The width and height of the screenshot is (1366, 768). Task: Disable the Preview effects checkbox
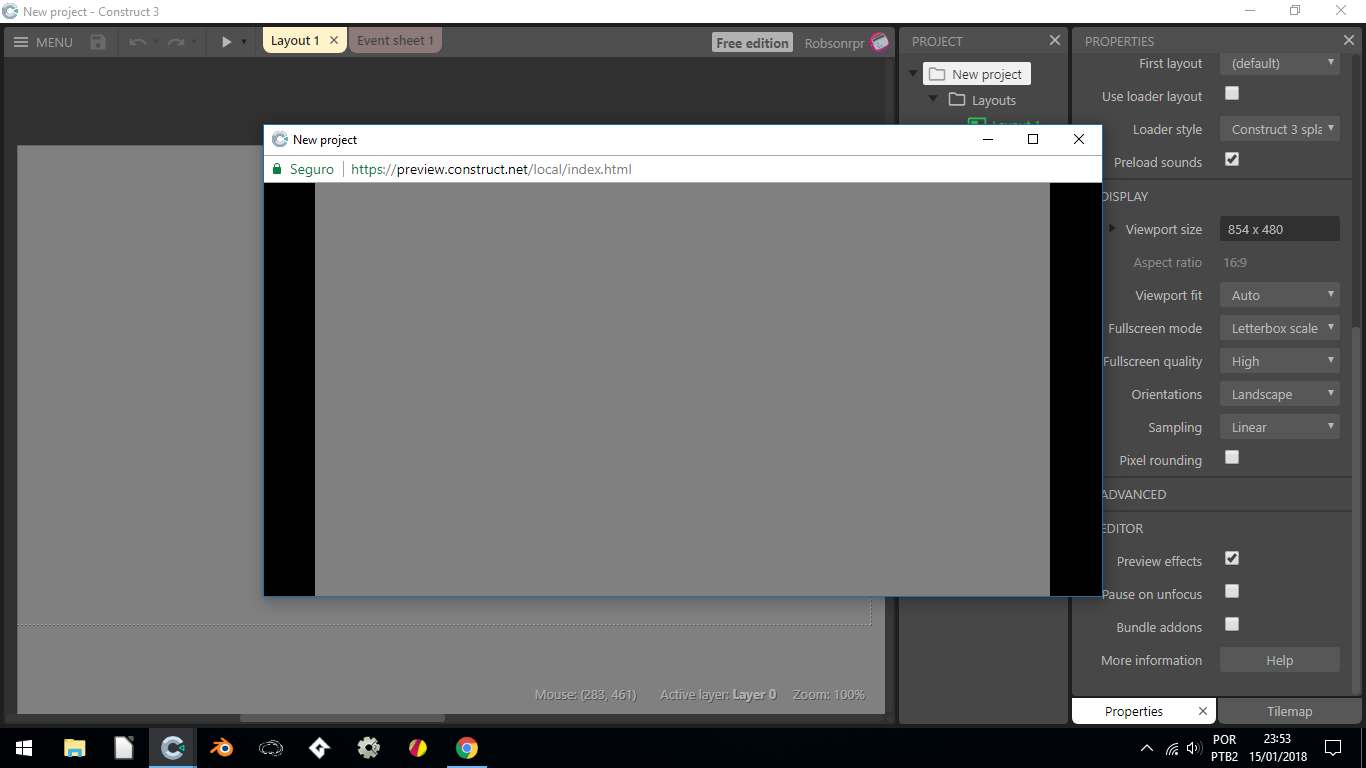(x=1231, y=558)
